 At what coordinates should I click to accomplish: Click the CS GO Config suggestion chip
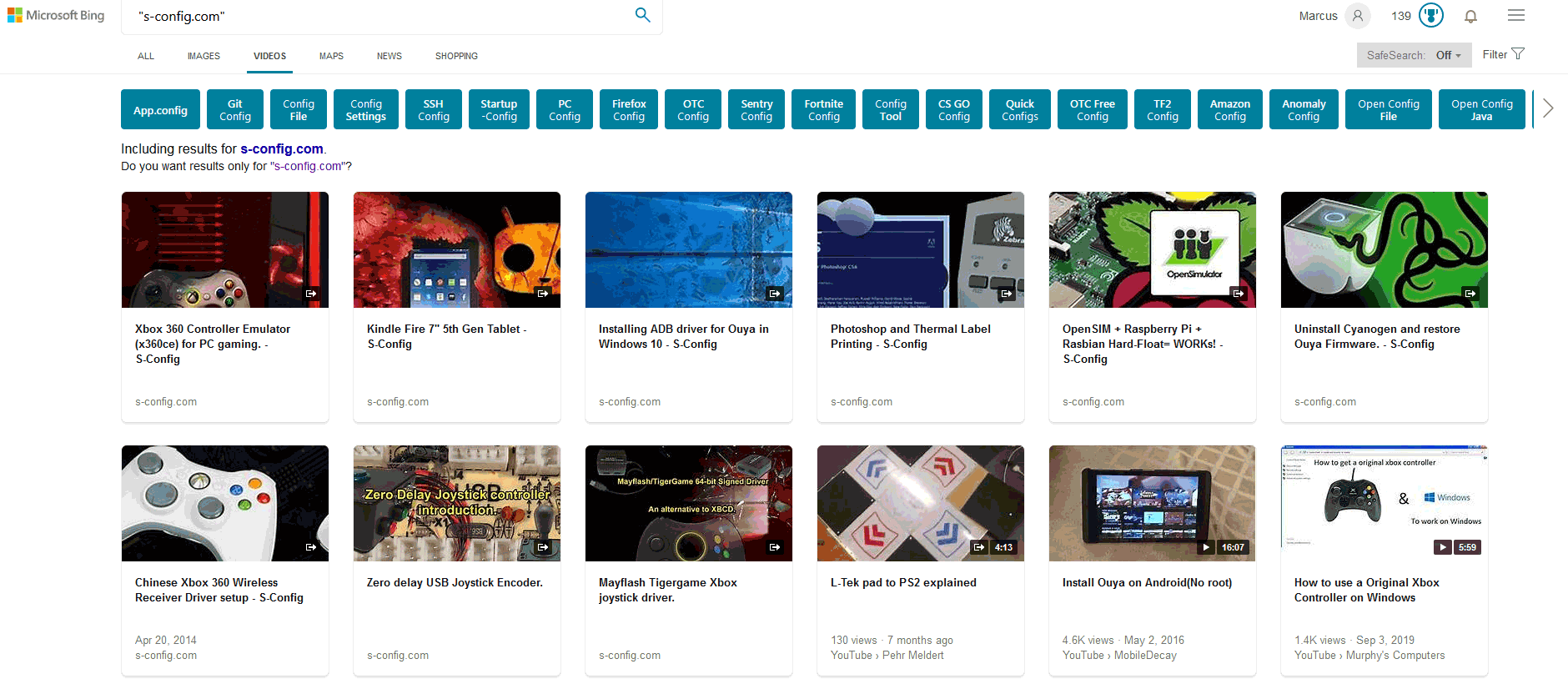[x=954, y=109]
